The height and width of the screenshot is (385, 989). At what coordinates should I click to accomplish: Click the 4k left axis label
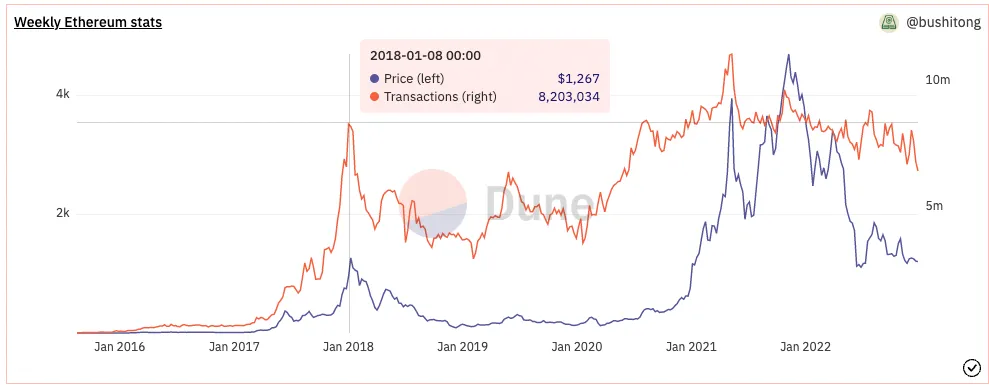click(62, 95)
